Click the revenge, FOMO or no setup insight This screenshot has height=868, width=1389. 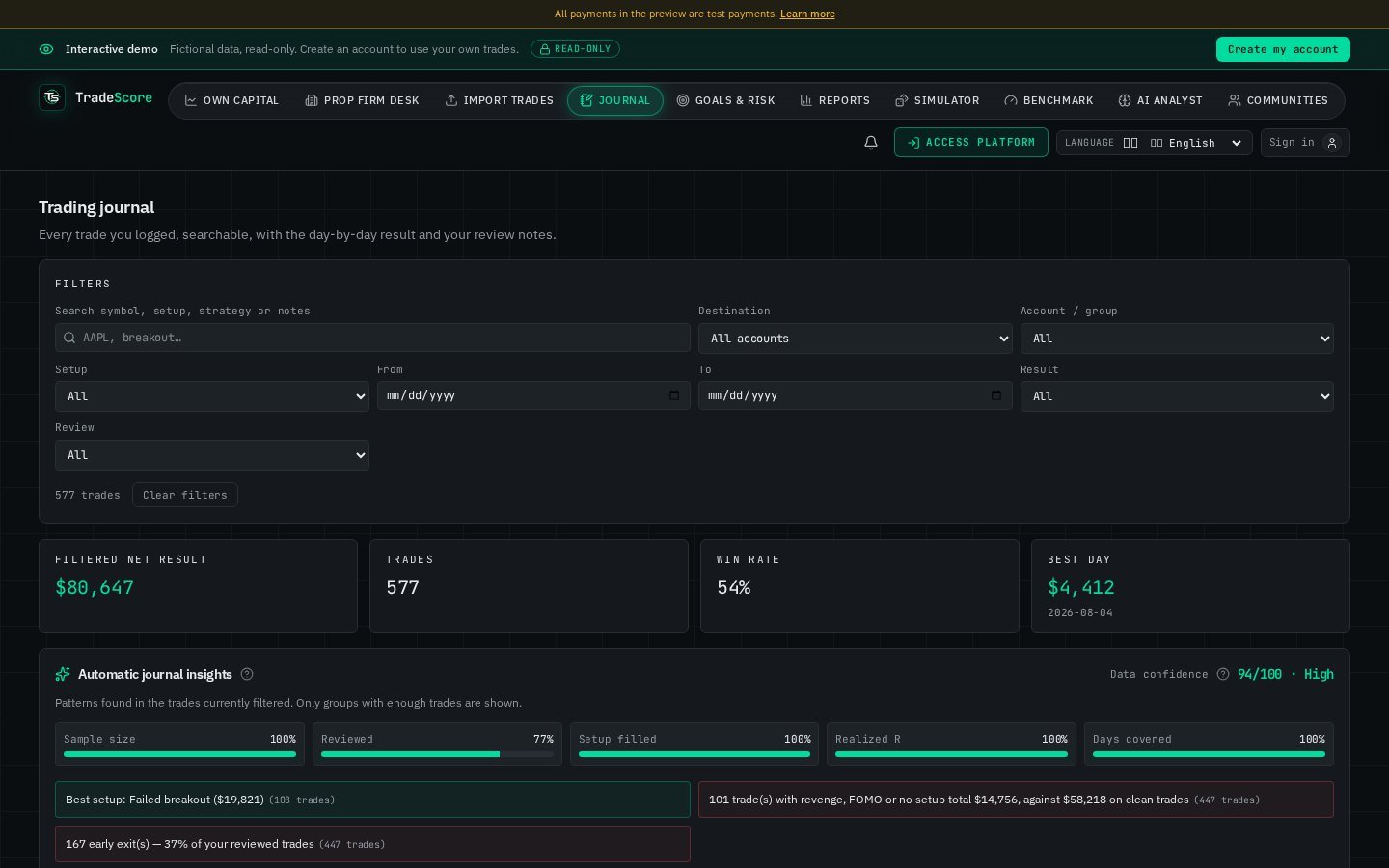[1016, 800]
